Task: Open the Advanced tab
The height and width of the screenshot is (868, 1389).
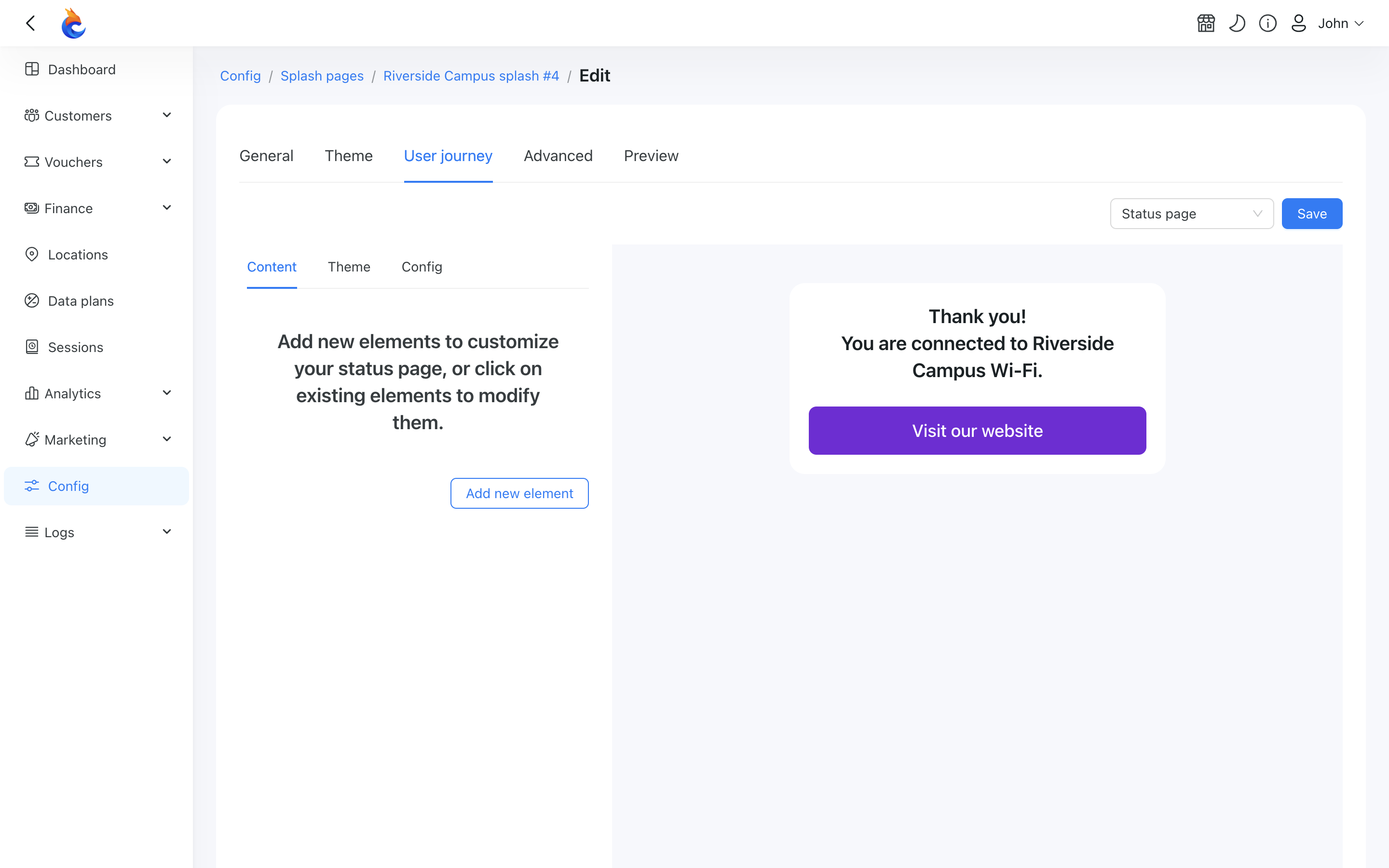Action: pyautogui.click(x=558, y=156)
